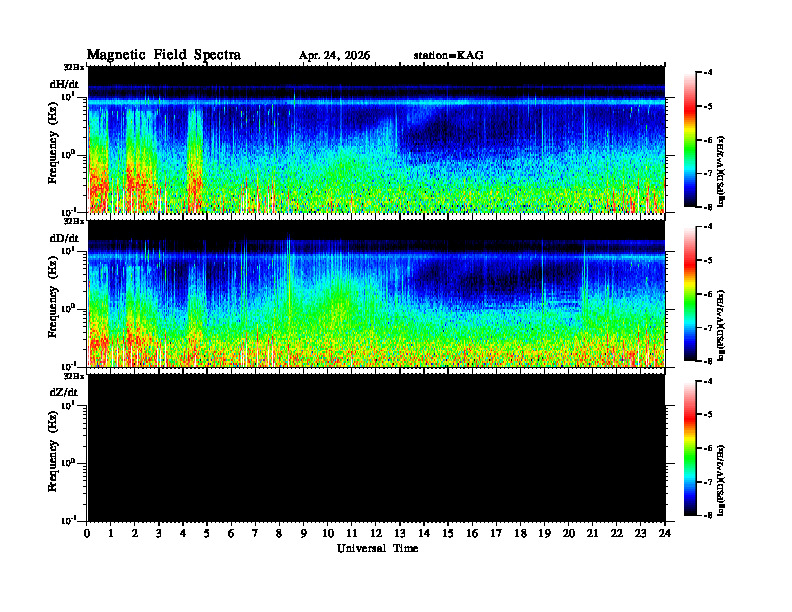Click the "19" hour tick label

tap(544, 534)
